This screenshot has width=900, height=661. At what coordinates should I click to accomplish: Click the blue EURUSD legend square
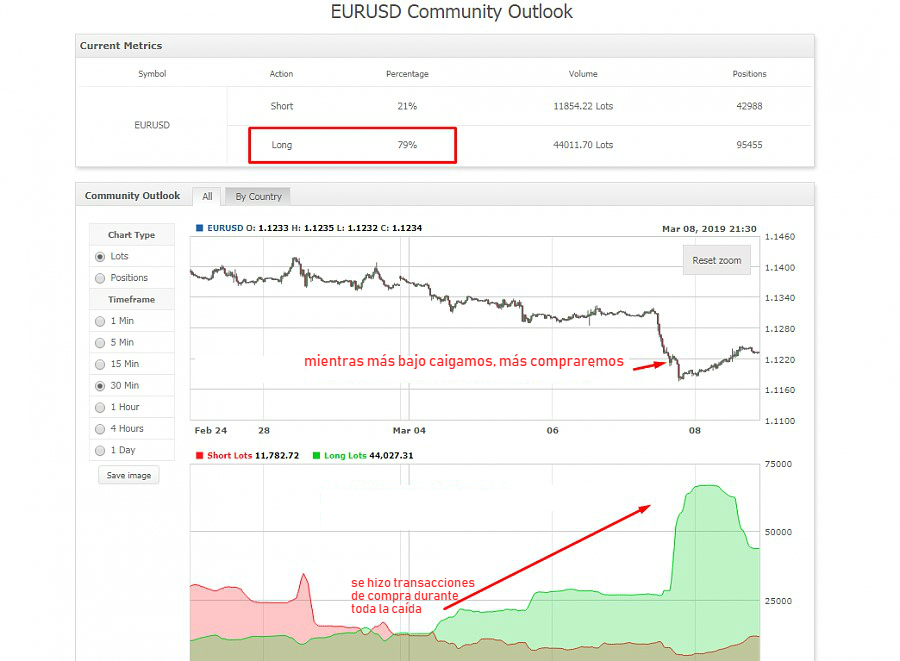[199, 228]
